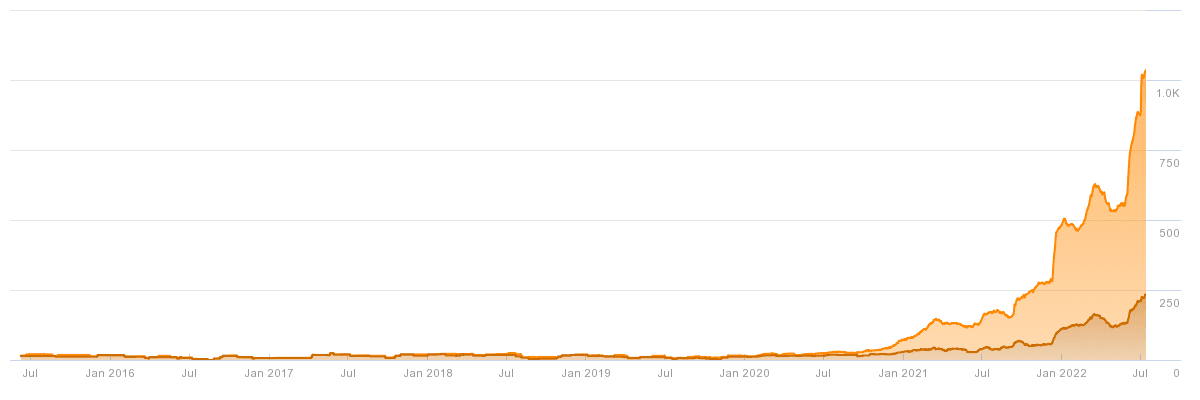This screenshot has width=1200, height=400.
Task: Click the "Jan 2018" x-axis label
Action: (427, 373)
